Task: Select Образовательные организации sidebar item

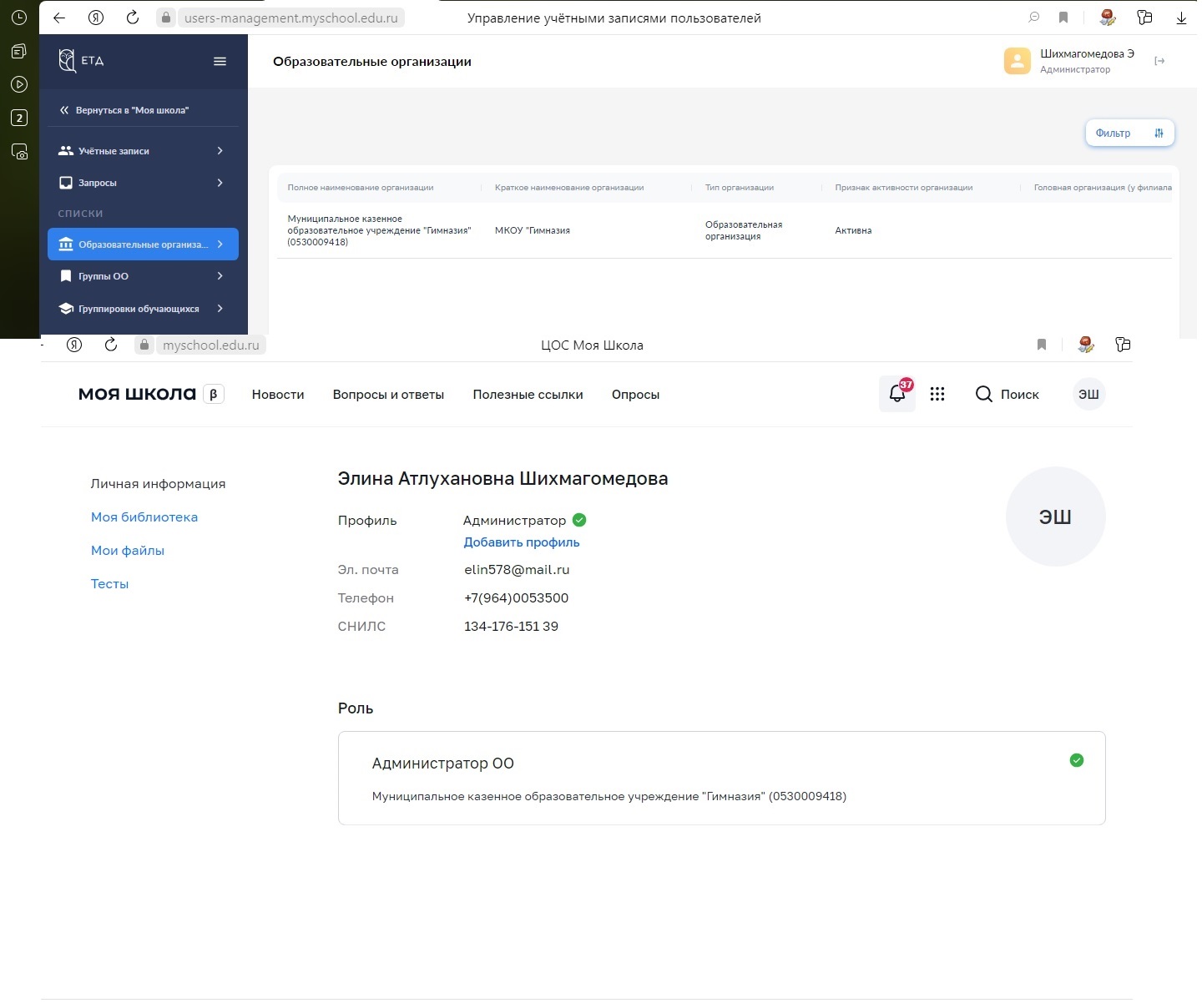Action: (143, 244)
